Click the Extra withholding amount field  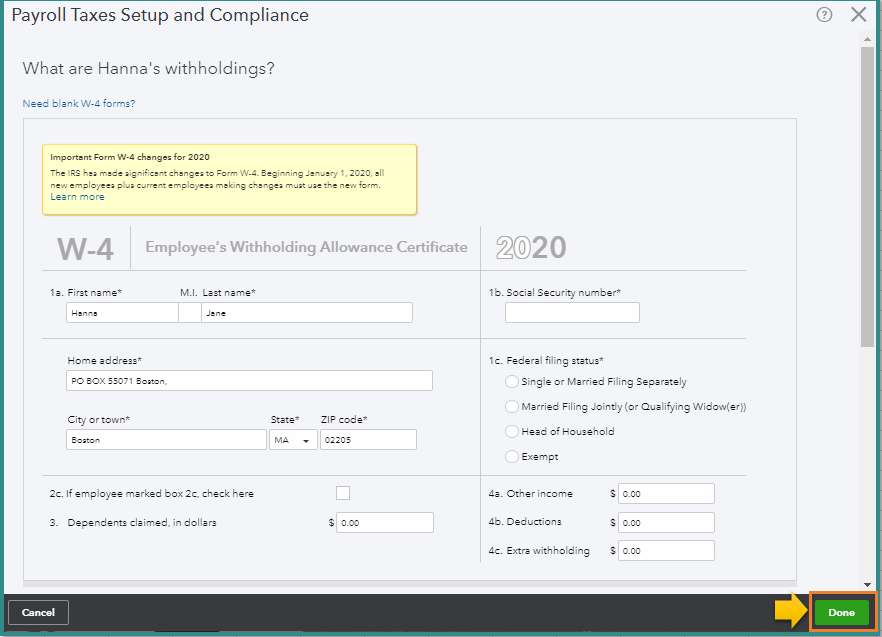pos(666,551)
